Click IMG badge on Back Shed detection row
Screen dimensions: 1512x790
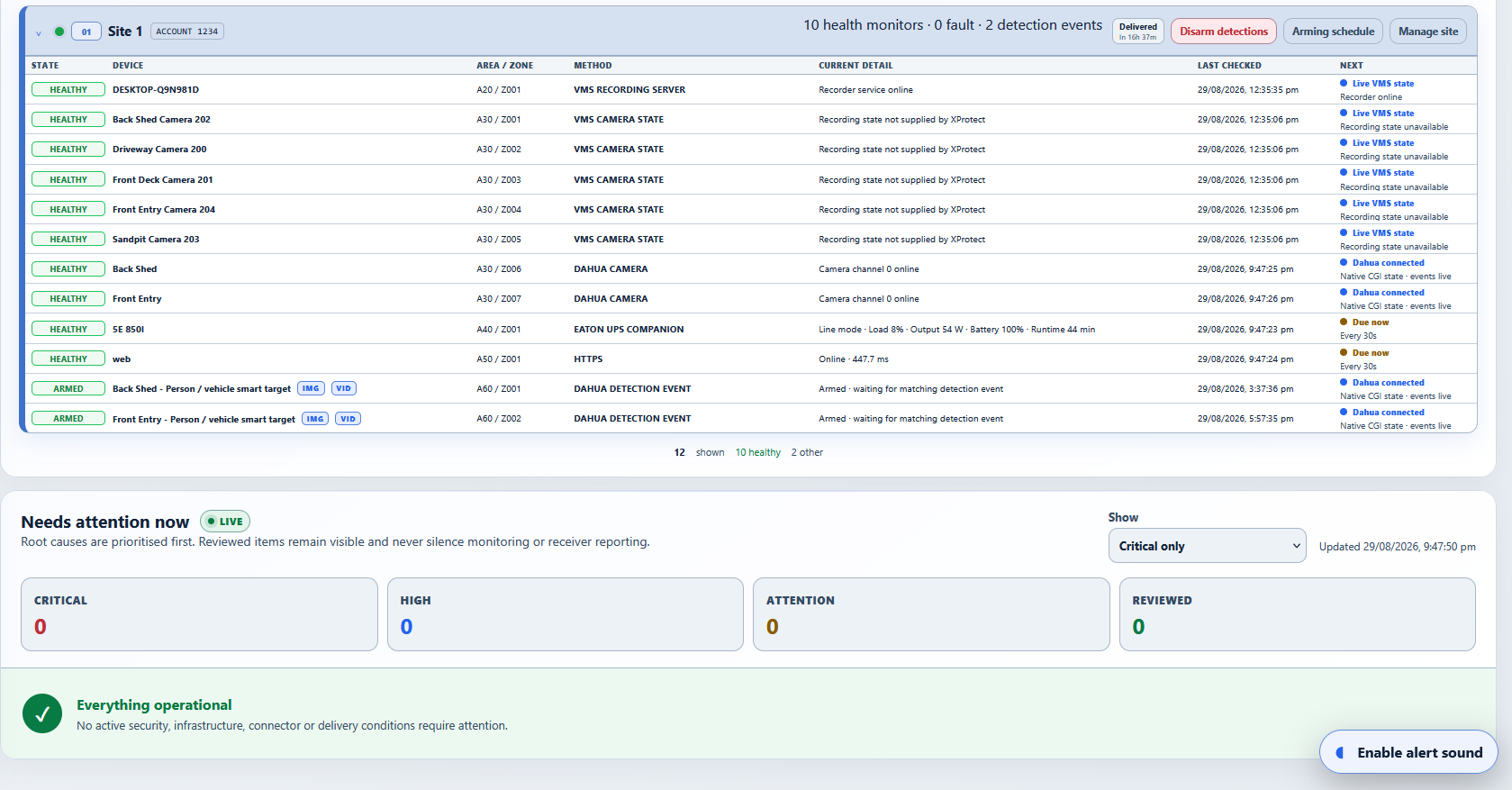click(x=311, y=388)
